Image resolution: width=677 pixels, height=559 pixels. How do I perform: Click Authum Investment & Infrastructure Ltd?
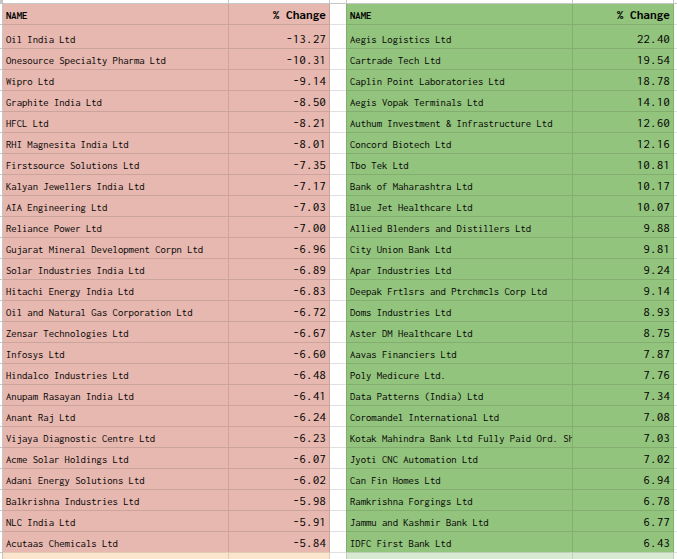pos(459,124)
